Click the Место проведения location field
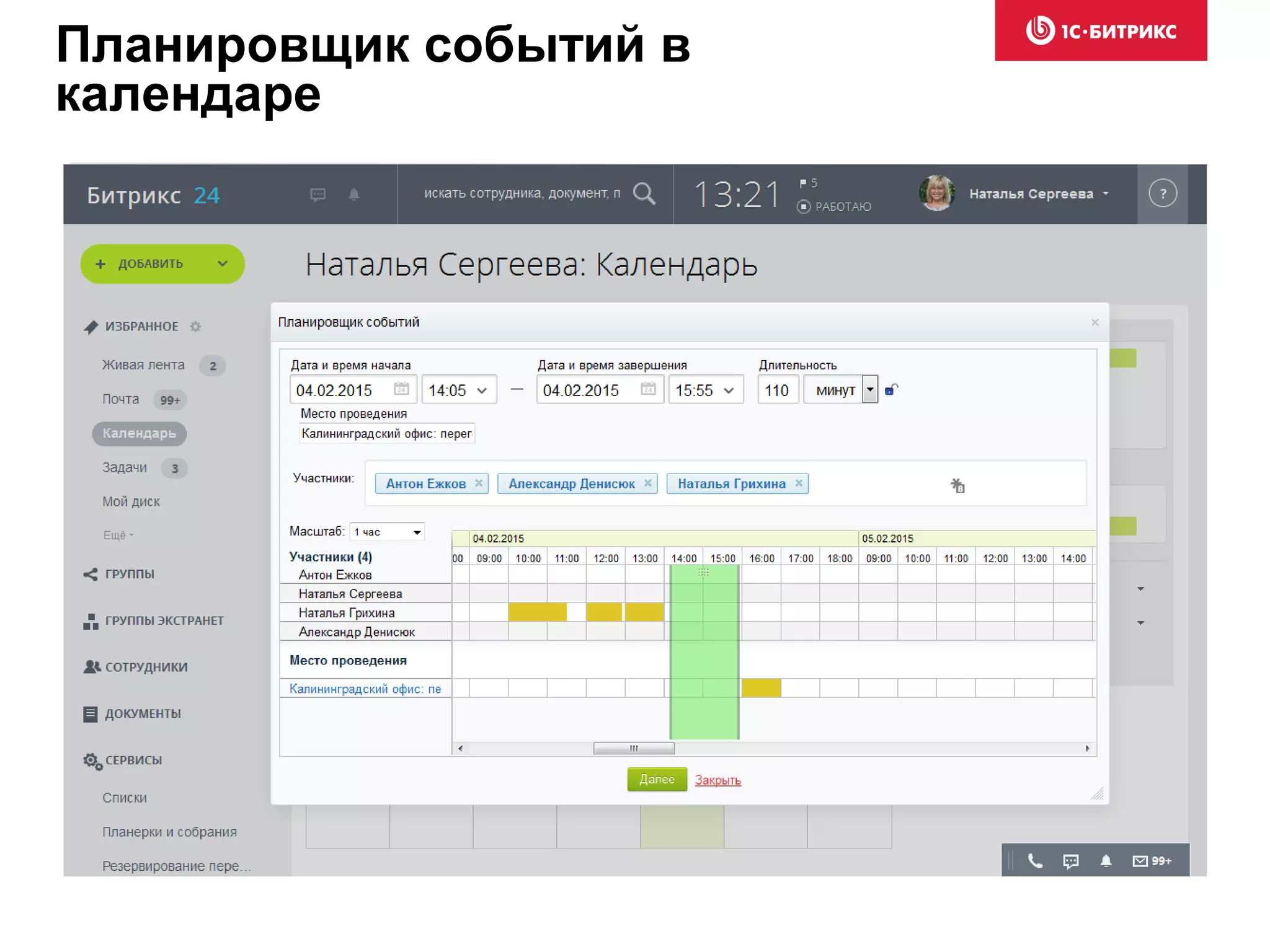Image resolution: width=1270 pixels, height=952 pixels. [387, 433]
